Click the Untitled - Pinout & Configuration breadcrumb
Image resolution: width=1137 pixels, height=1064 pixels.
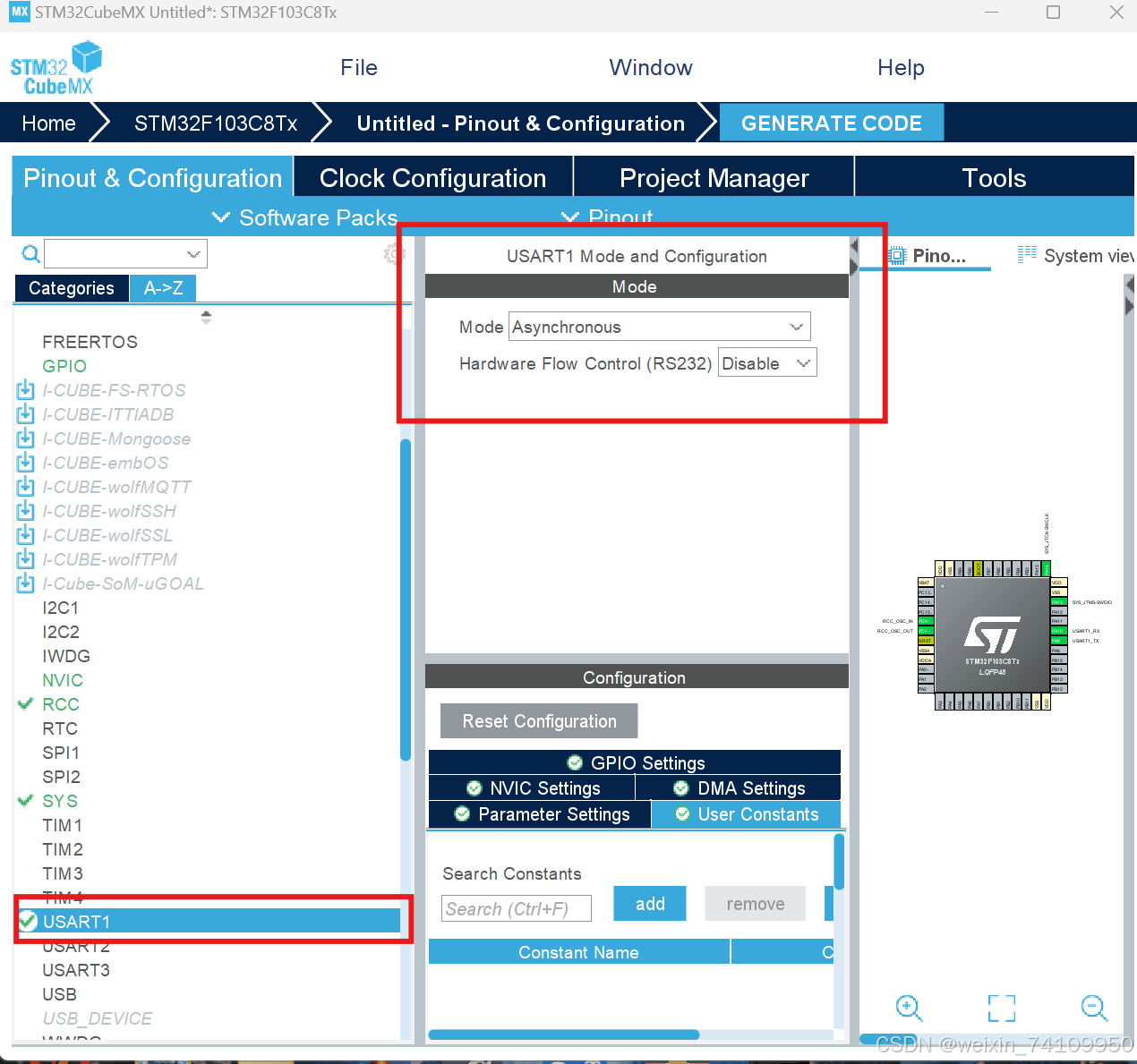click(521, 123)
